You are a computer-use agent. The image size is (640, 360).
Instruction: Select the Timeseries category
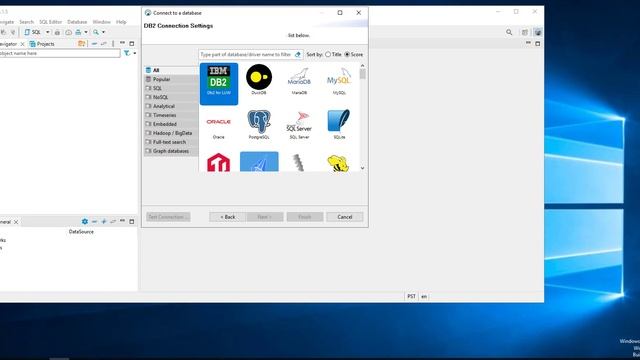click(x=171, y=115)
